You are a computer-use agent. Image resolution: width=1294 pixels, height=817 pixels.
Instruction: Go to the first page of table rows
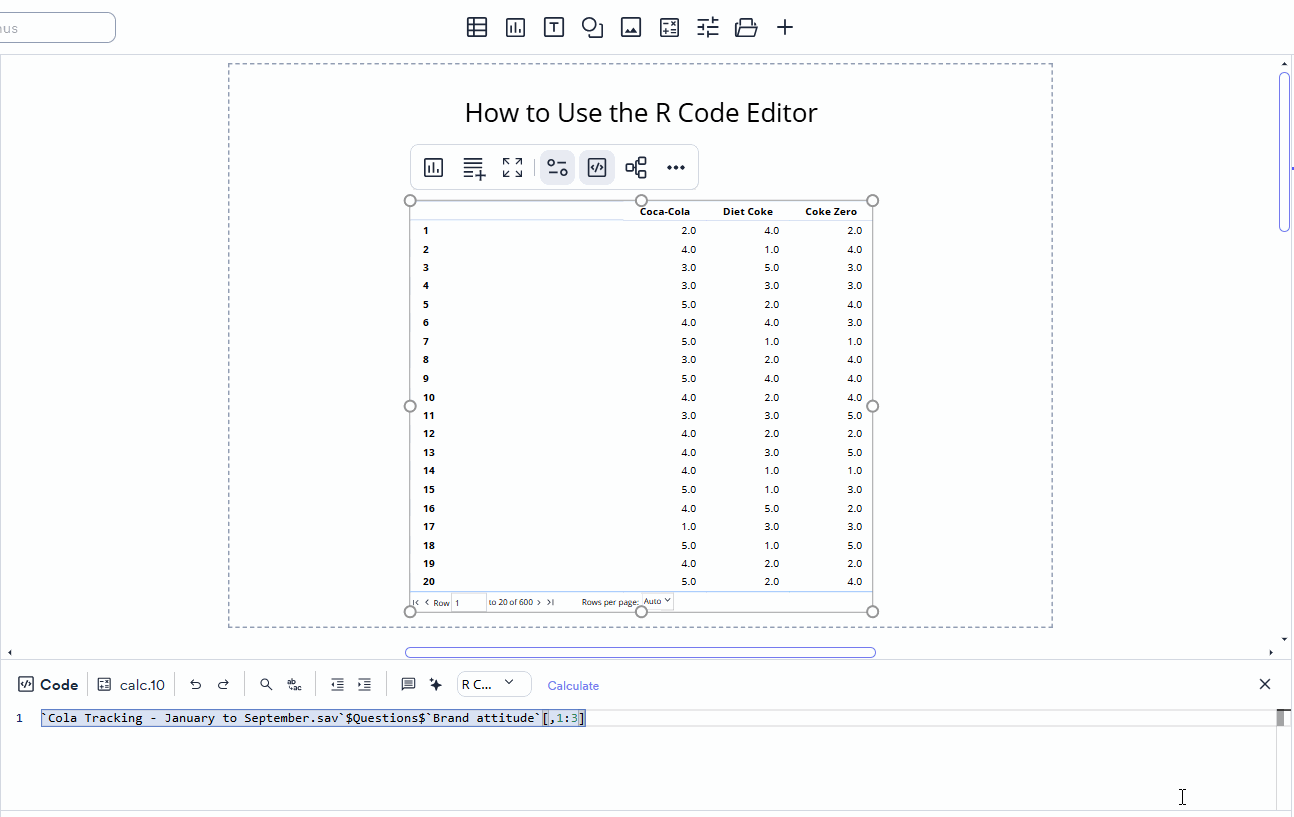pyautogui.click(x=416, y=602)
